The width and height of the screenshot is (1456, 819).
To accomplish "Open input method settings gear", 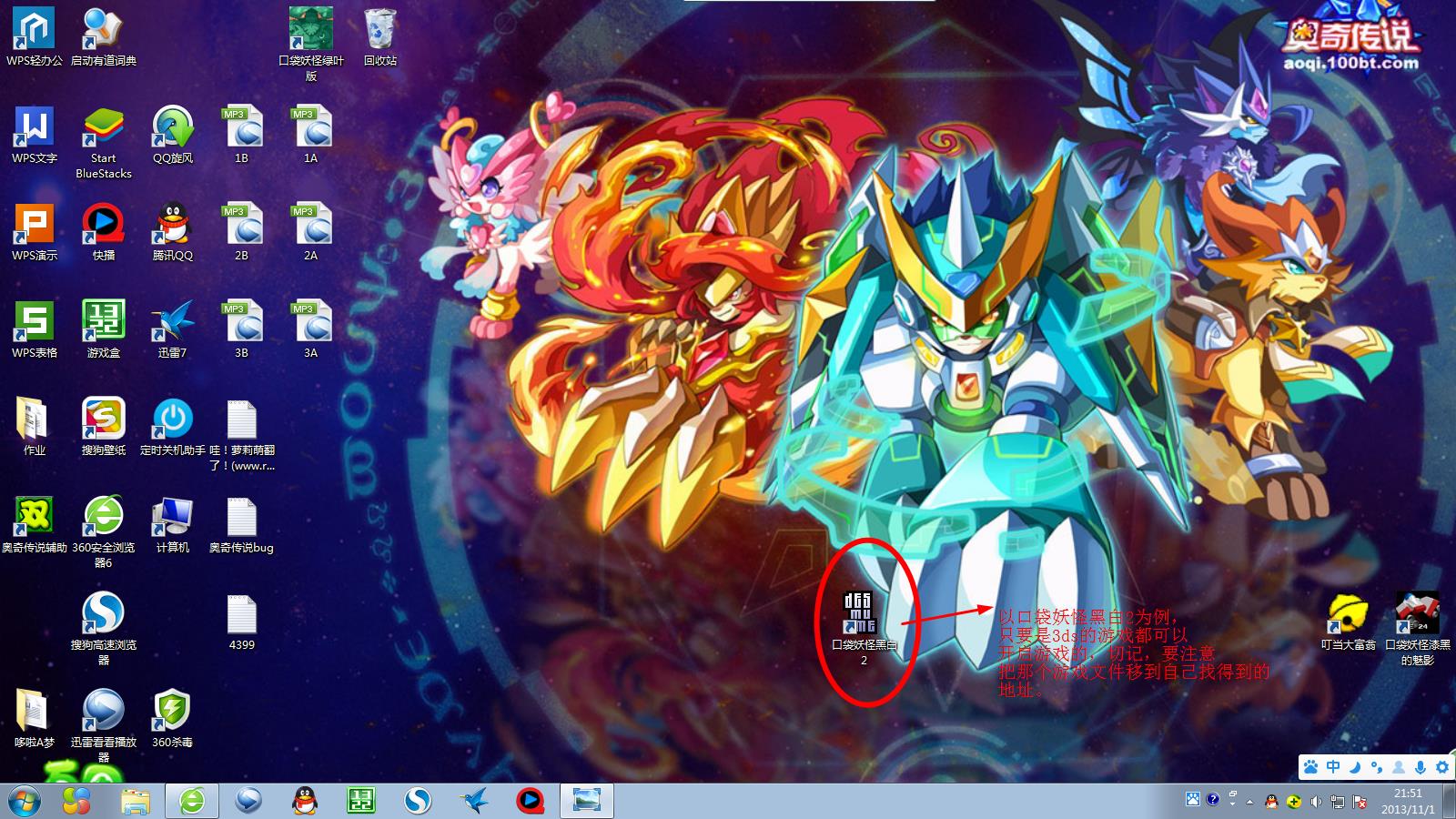I will (1441, 767).
